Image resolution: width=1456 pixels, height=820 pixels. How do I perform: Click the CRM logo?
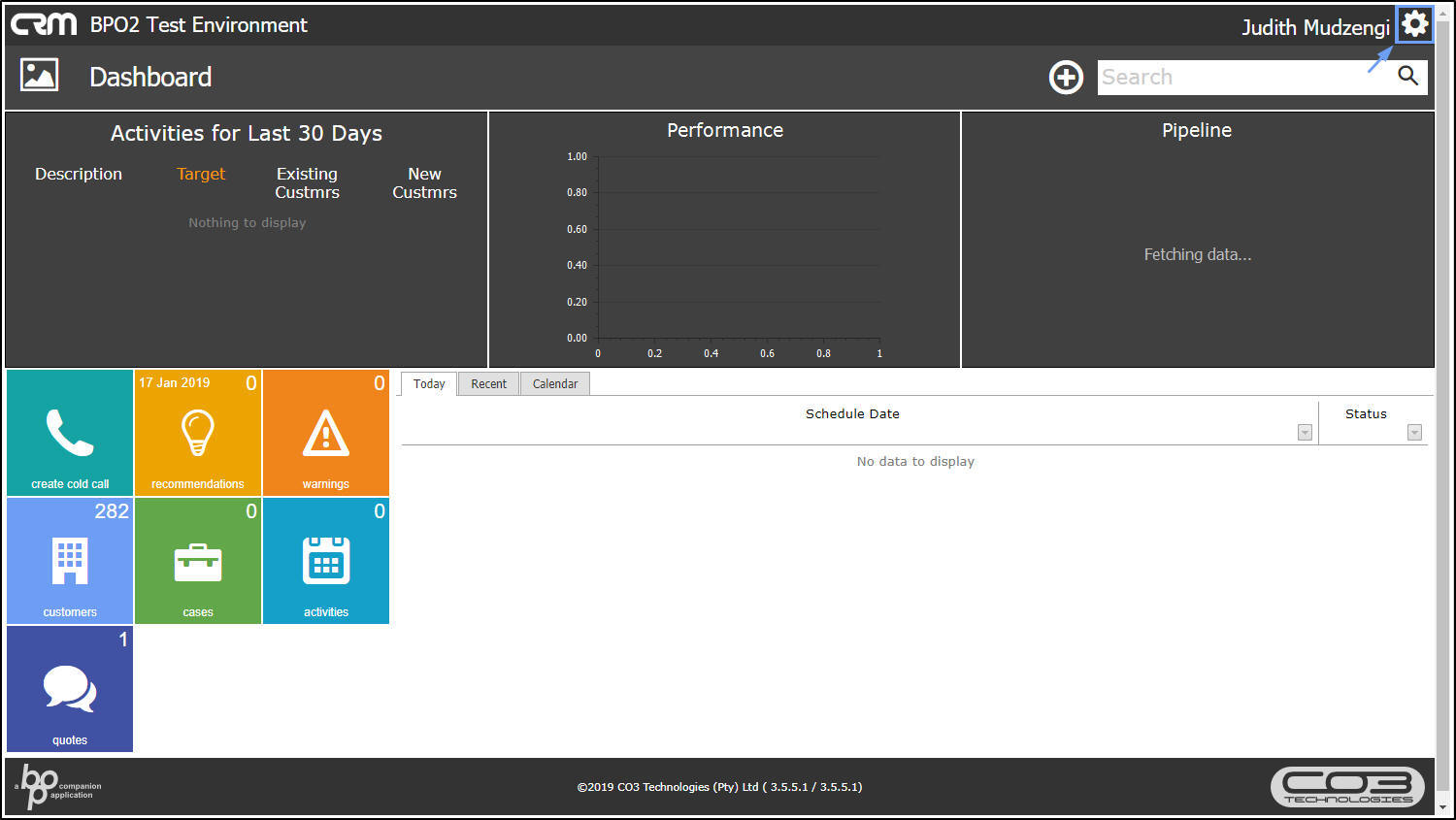pyautogui.click(x=44, y=24)
